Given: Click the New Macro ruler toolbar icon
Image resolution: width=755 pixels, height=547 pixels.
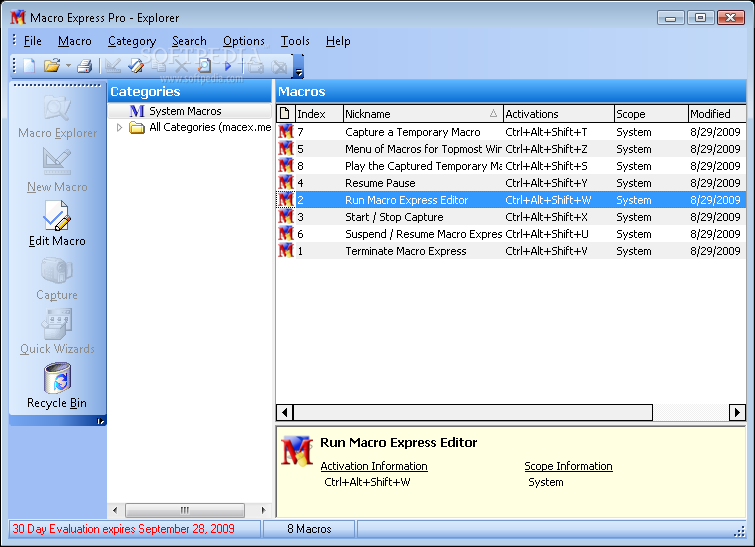Looking at the screenshot, I should click(x=113, y=65).
